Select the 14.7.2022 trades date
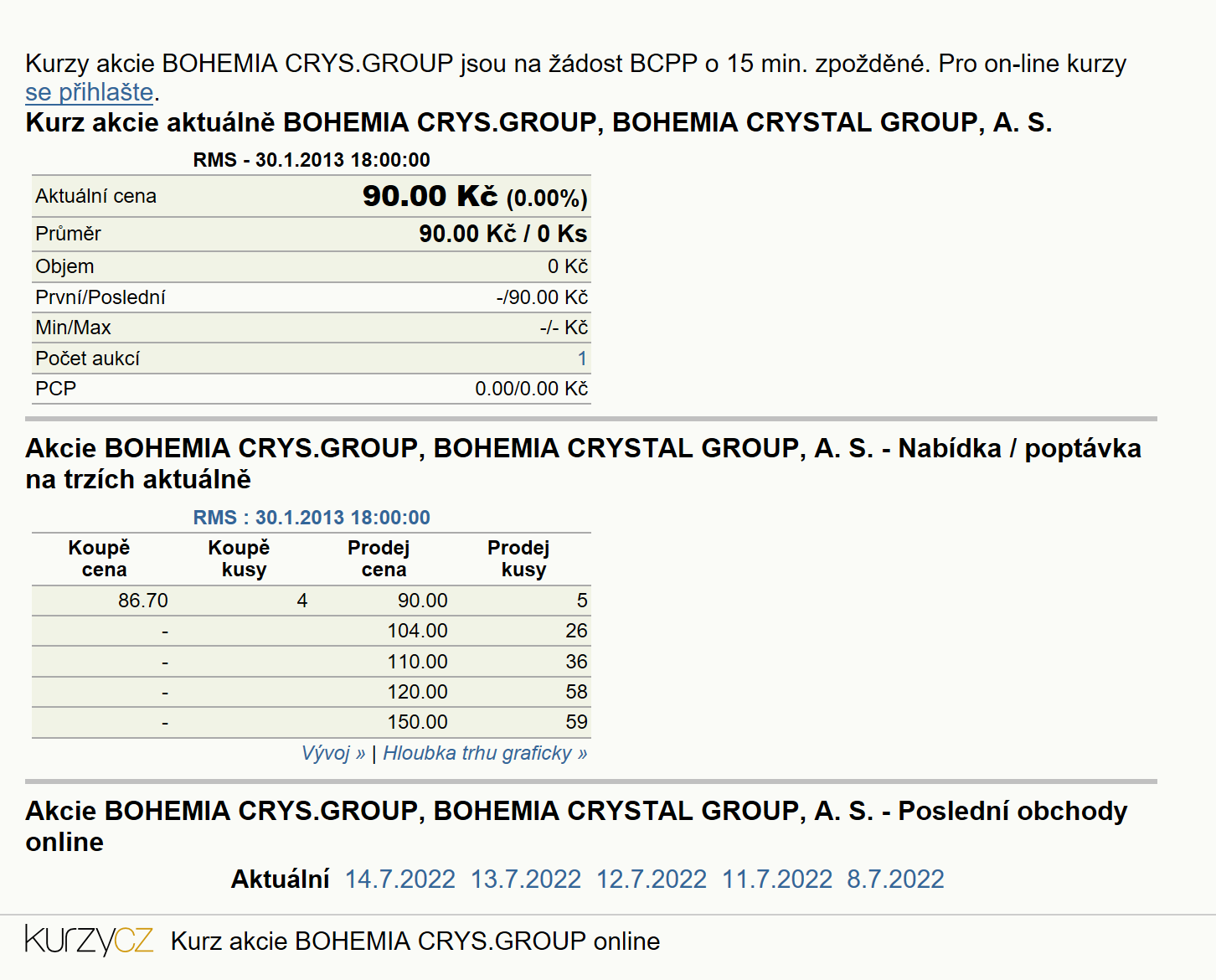Viewport: 1216px width, 980px height. coord(400,879)
